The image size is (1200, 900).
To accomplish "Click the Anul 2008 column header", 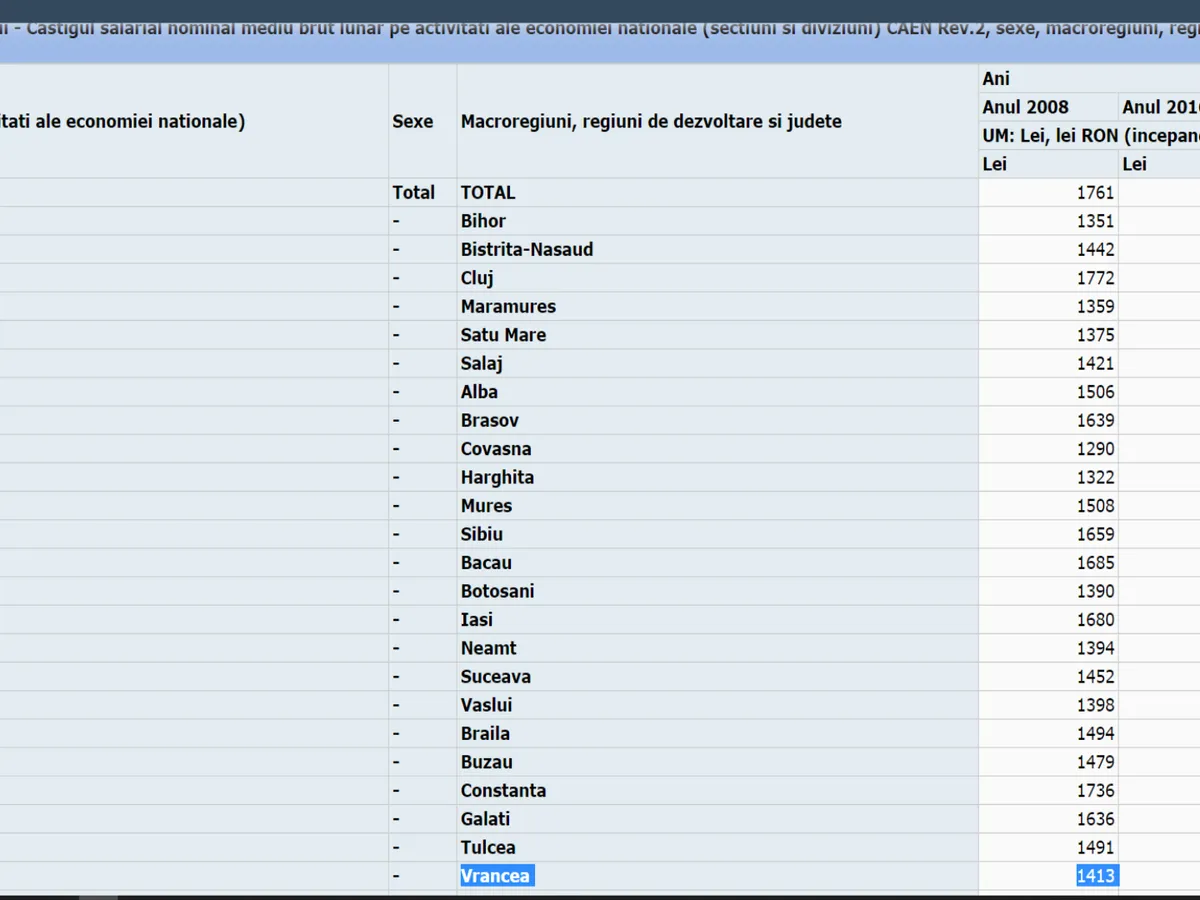I will point(1025,107).
